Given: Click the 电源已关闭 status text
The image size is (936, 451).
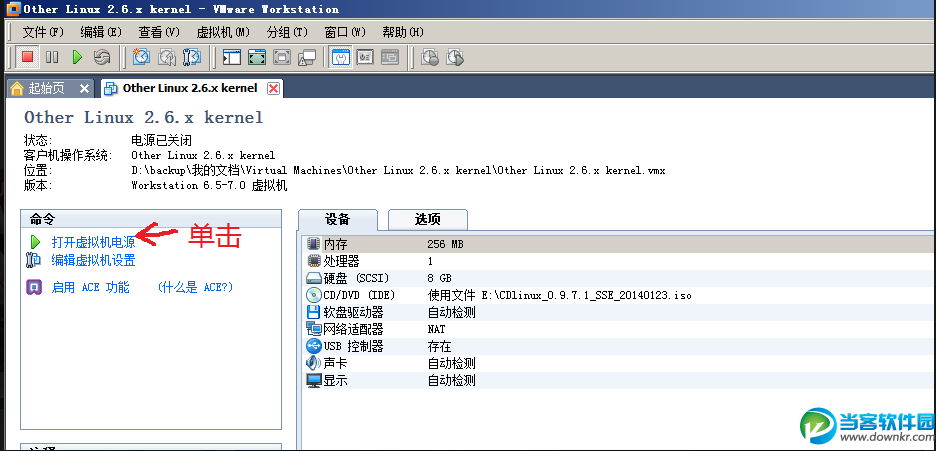Looking at the screenshot, I should click(161, 141).
